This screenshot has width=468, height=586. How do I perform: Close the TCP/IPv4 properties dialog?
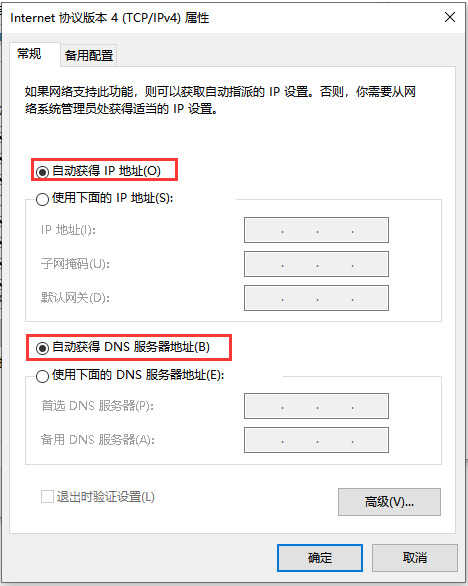tap(450, 17)
